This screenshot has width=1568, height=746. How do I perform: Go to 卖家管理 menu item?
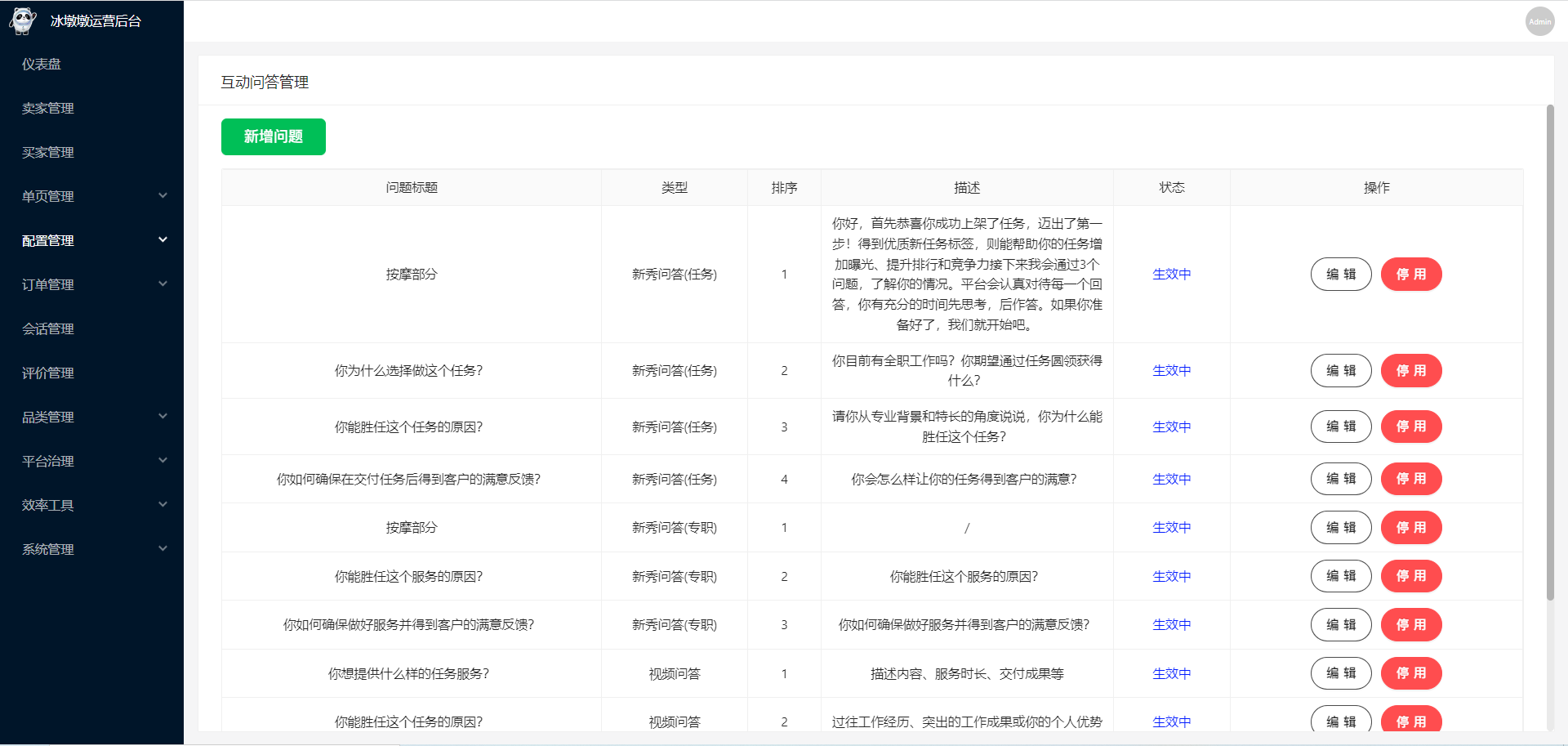pos(47,108)
